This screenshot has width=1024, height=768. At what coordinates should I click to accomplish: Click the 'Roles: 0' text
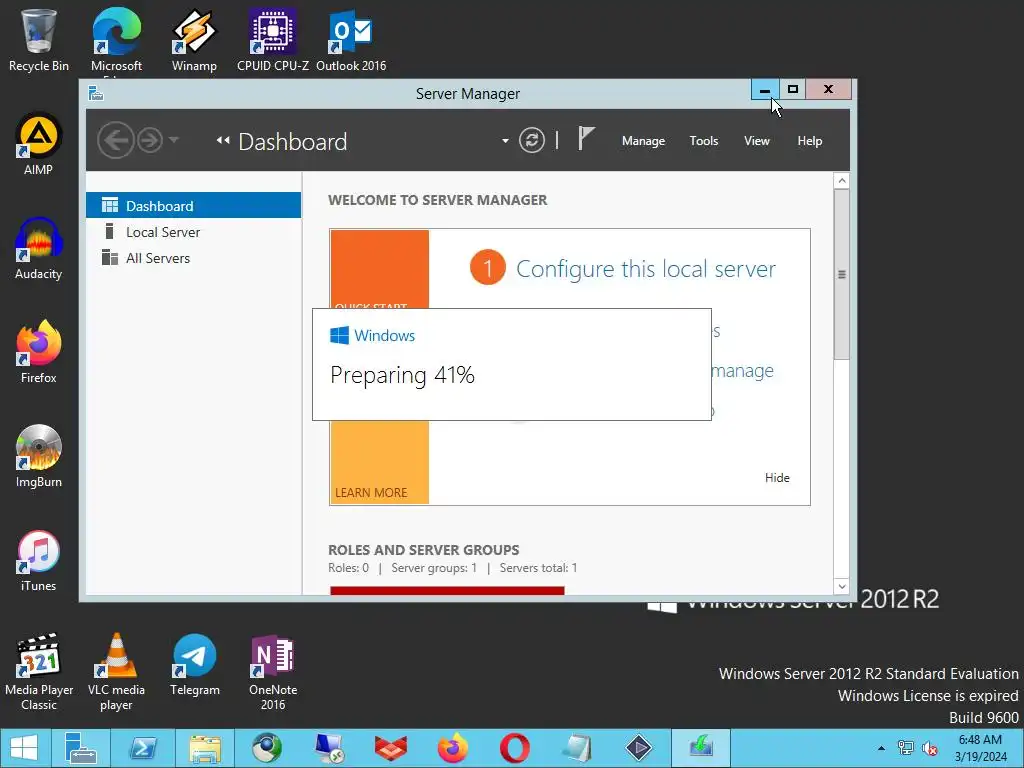click(348, 568)
